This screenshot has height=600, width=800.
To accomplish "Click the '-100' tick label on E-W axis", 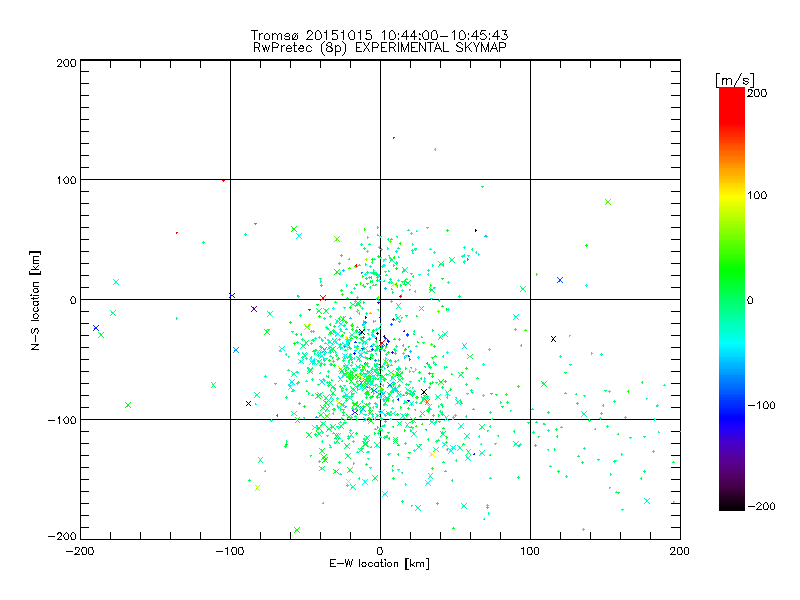I will click(230, 551).
